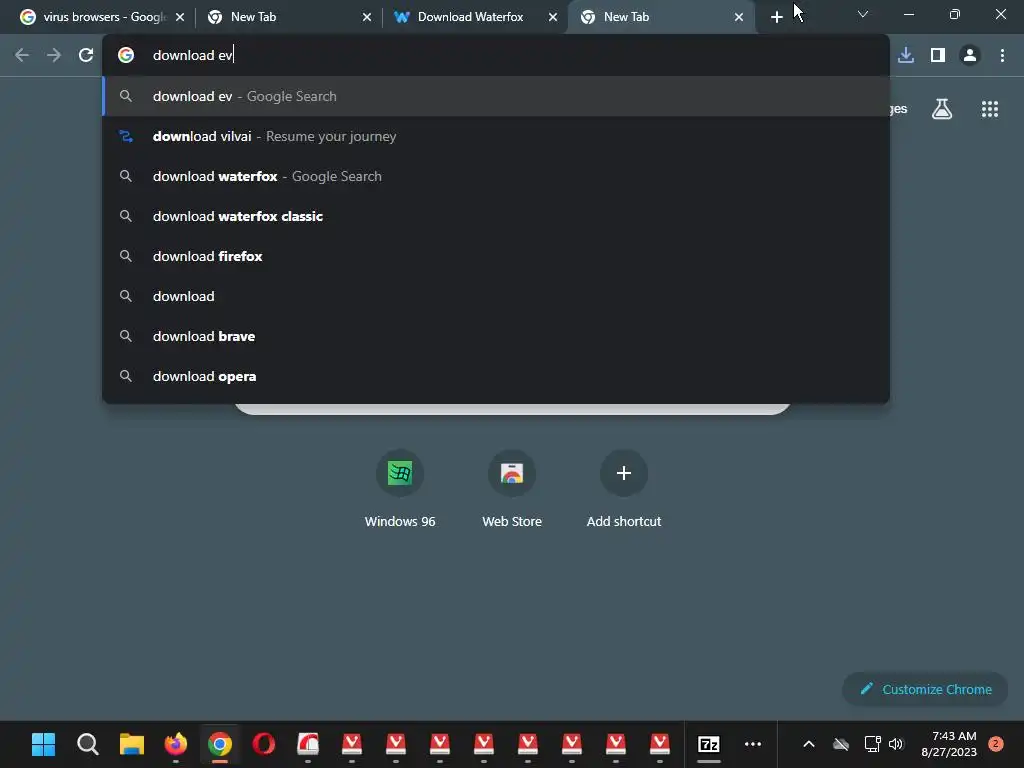Image resolution: width=1024 pixels, height=768 pixels.
Task: Open the Web Store shortcut
Action: pos(512,488)
